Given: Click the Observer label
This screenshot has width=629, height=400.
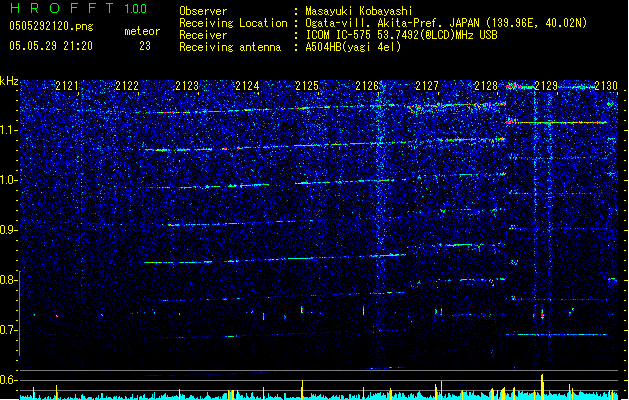Looking at the screenshot, I should (203, 11).
